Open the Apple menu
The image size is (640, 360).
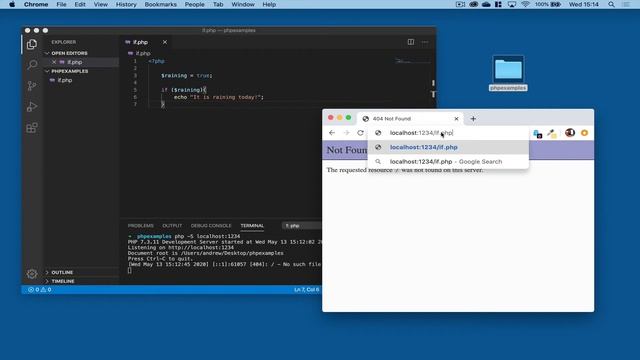click(x=12, y=4)
